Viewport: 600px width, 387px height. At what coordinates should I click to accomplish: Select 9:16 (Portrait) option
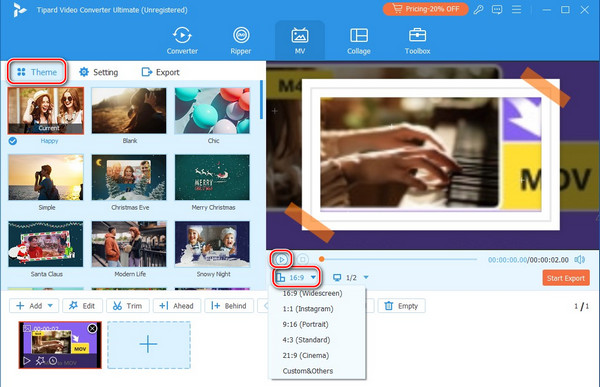(x=305, y=325)
